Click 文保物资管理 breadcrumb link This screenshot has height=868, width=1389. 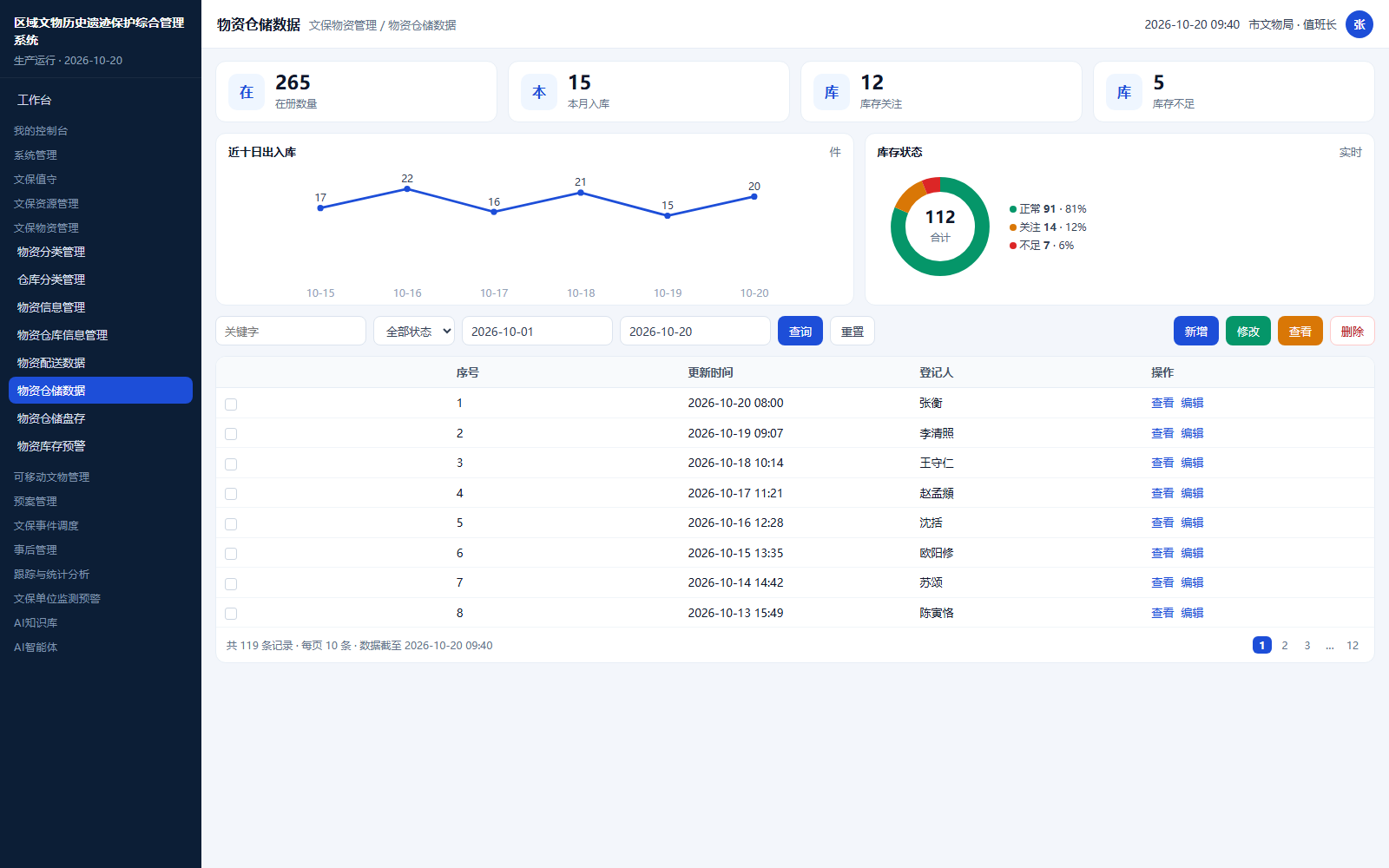click(x=343, y=25)
